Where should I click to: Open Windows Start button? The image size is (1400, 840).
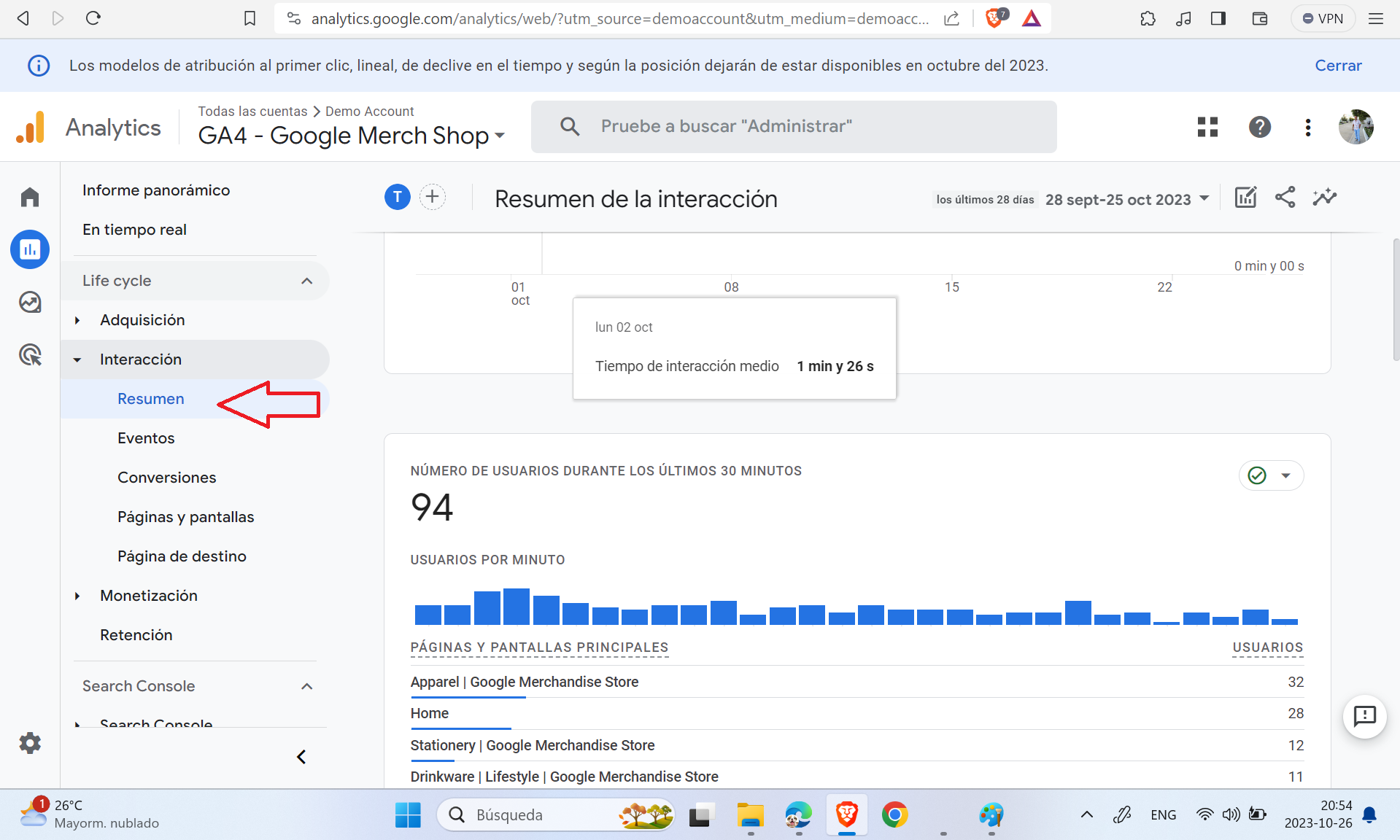click(408, 815)
